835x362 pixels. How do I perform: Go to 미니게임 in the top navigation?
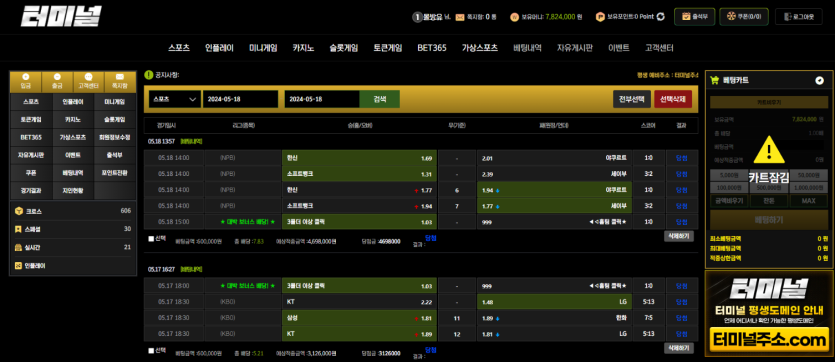263,47
